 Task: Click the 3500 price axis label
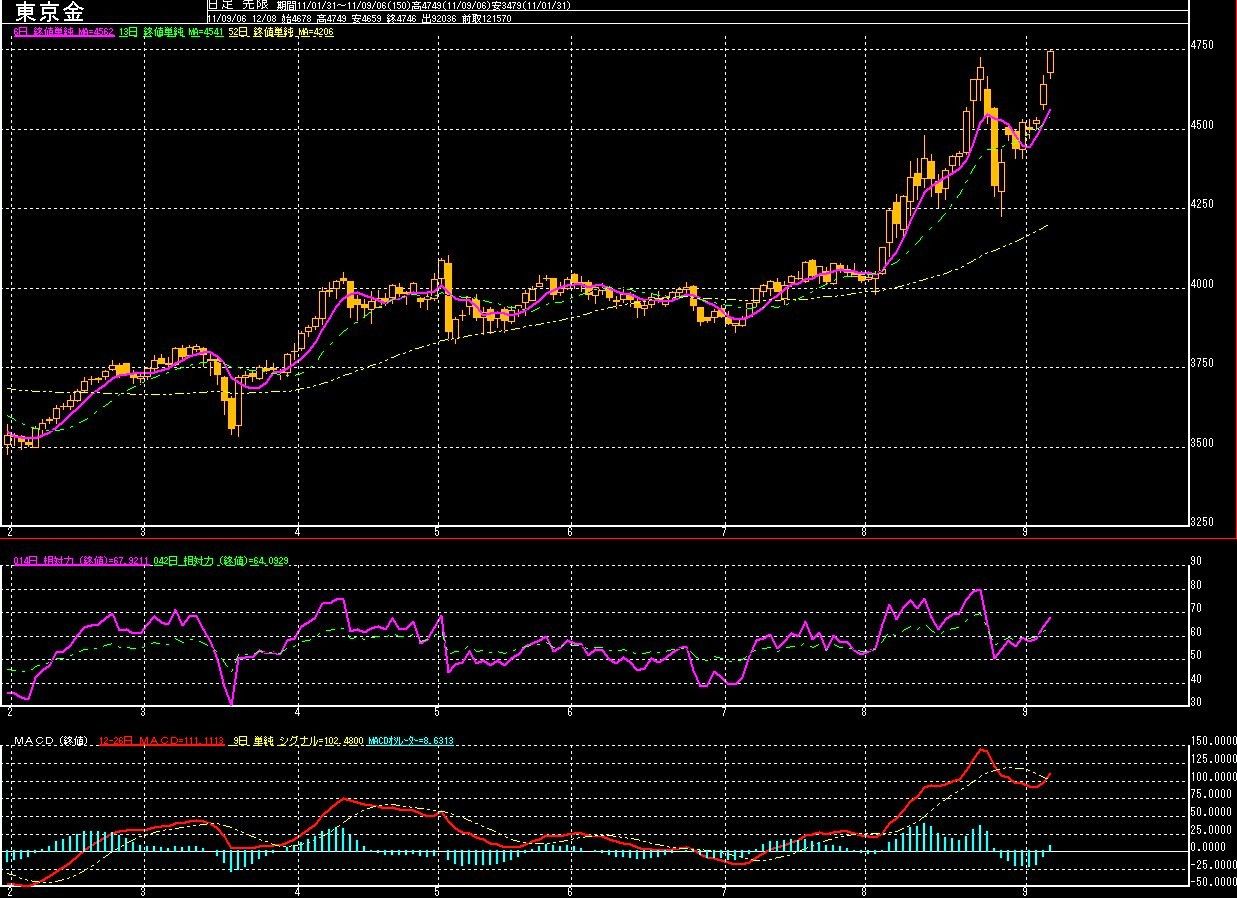point(1202,443)
